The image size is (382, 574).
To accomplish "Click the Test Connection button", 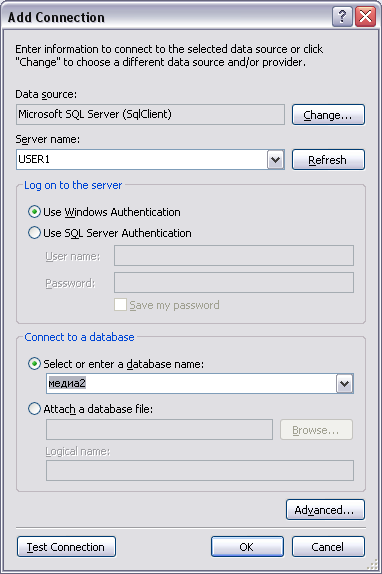I will [66, 547].
